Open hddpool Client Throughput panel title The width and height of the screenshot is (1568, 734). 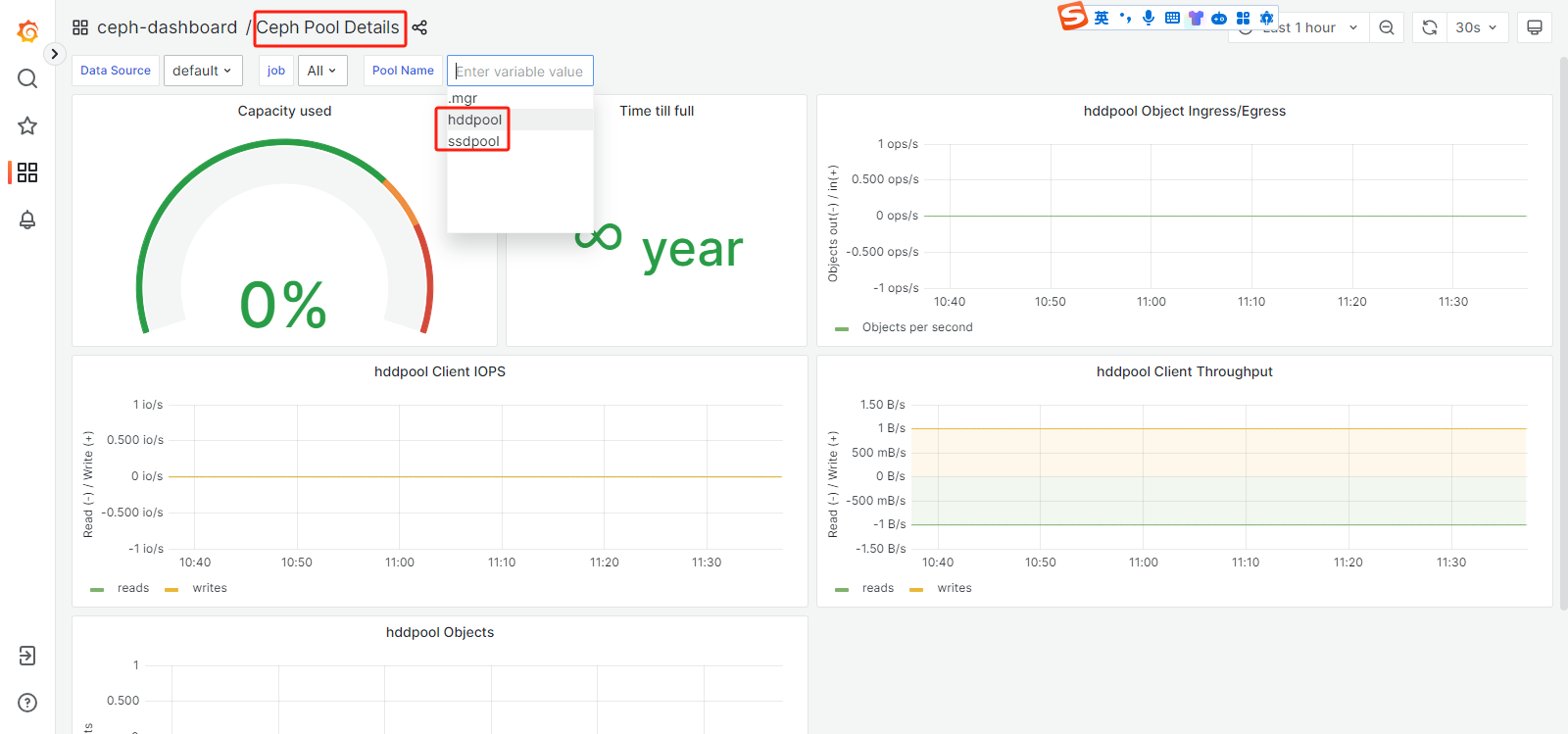pyautogui.click(x=1185, y=371)
